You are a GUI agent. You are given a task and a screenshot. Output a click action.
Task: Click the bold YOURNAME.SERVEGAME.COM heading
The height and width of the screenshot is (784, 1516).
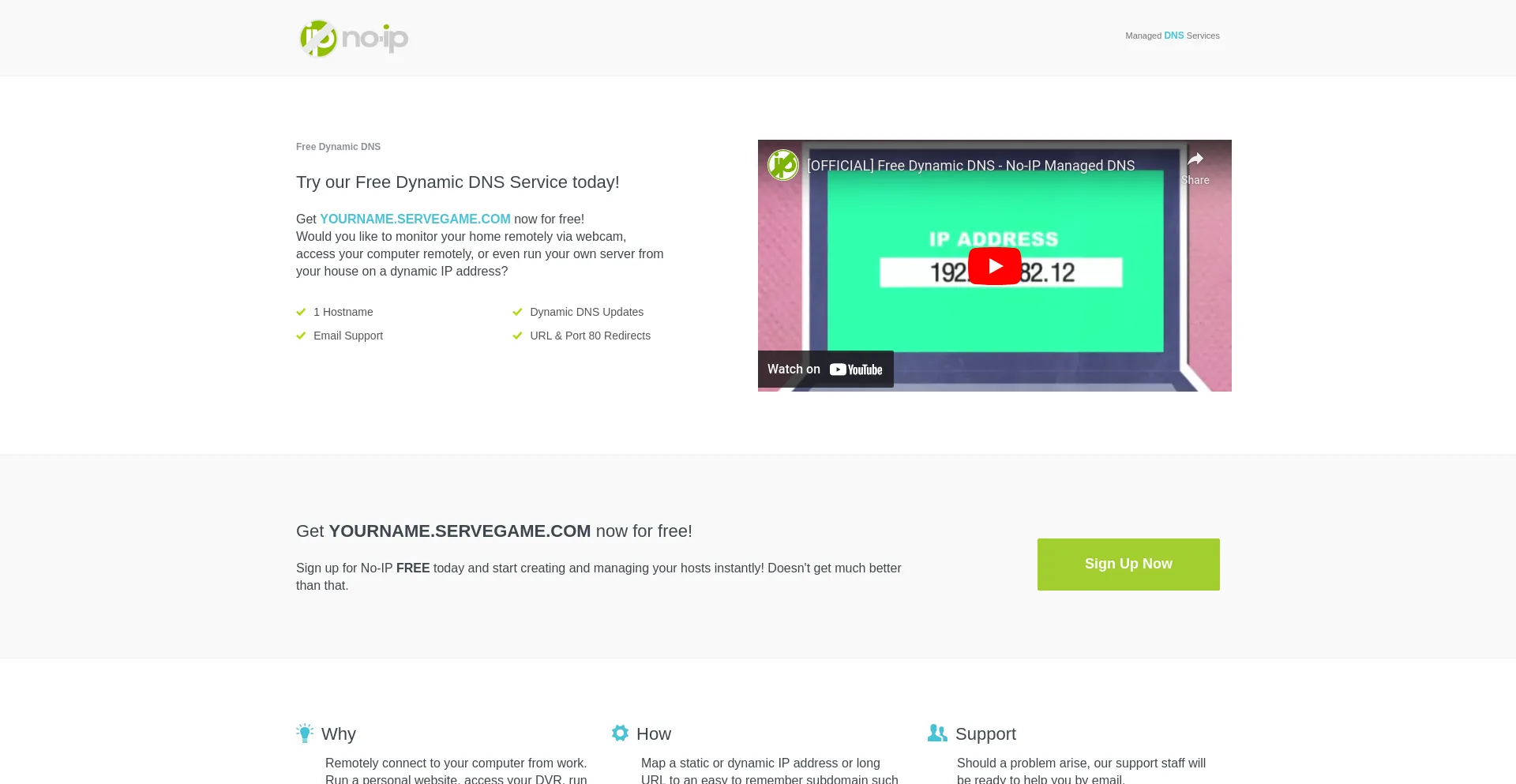[460, 531]
